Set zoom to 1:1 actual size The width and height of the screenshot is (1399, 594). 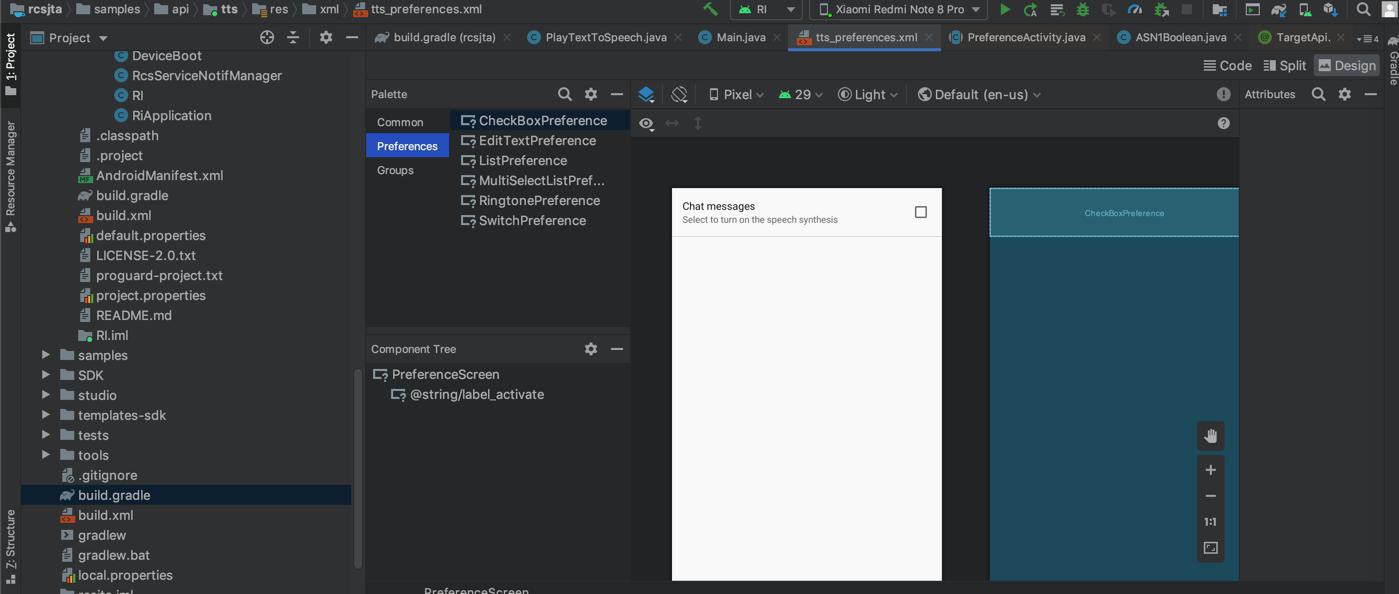point(1211,522)
